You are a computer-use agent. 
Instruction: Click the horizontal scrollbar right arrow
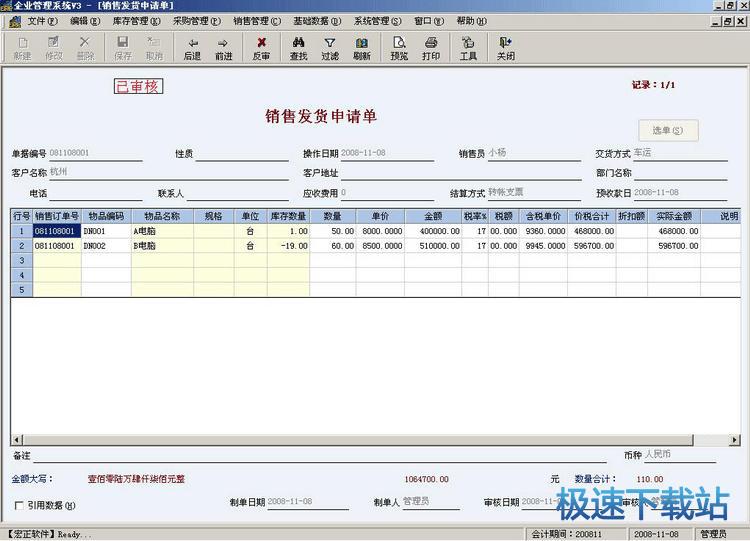pos(735,440)
